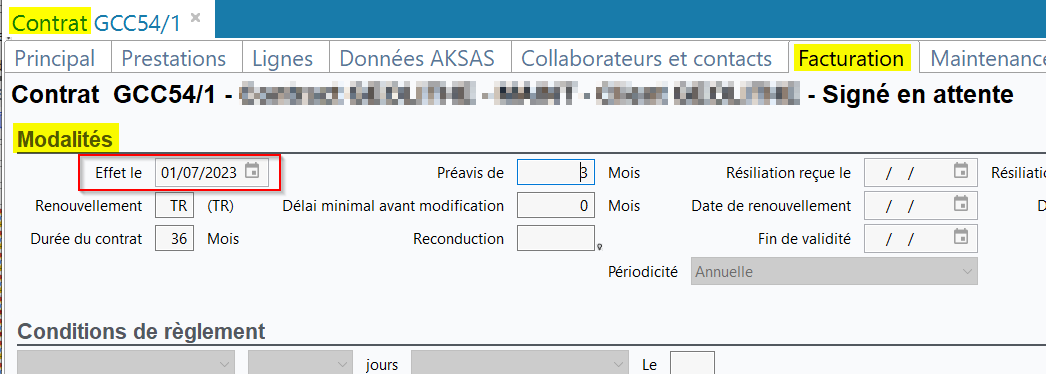The width and height of the screenshot is (1046, 374).
Task: Switch to the Prestations tab
Action: [173, 58]
